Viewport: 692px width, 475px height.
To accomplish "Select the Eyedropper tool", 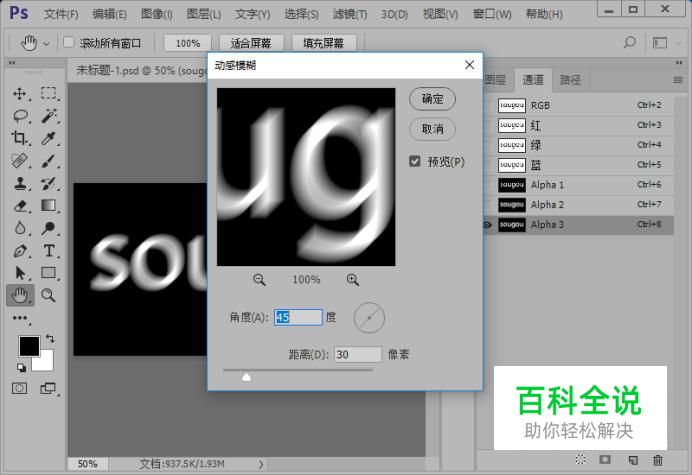I will tap(49, 138).
